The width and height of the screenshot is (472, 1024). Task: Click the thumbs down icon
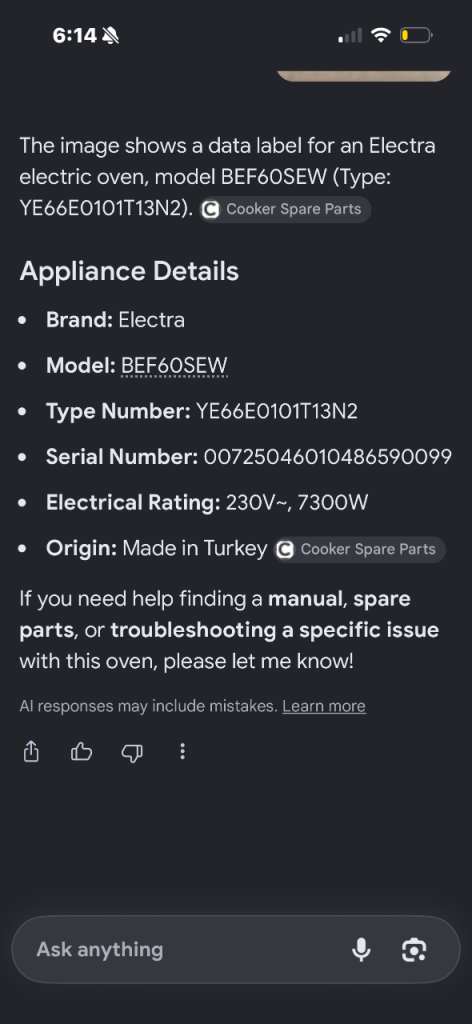pos(132,753)
